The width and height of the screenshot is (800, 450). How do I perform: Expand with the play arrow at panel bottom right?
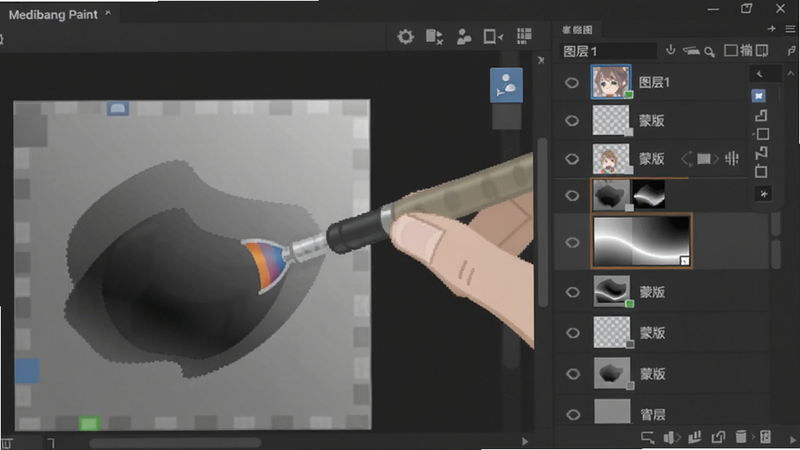(792, 440)
